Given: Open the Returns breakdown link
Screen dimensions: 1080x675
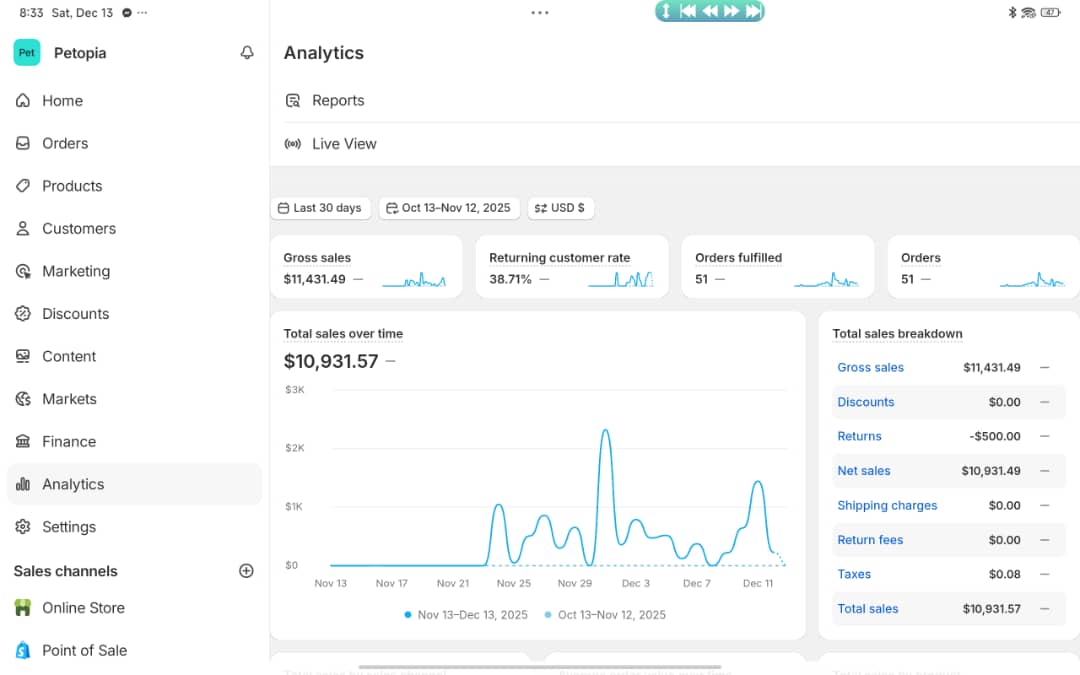Looking at the screenshot, I should pyautogui.click(x=859, y=436).
